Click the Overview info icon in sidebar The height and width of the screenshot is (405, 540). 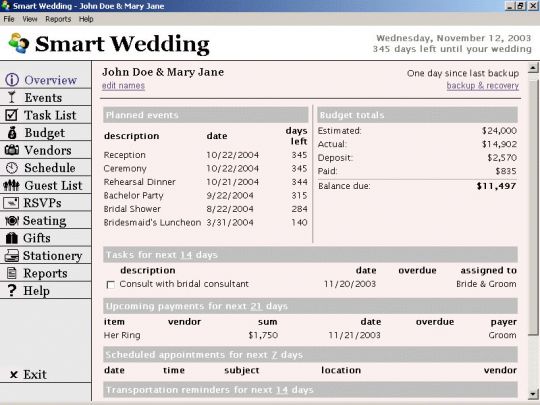point(12,80)
